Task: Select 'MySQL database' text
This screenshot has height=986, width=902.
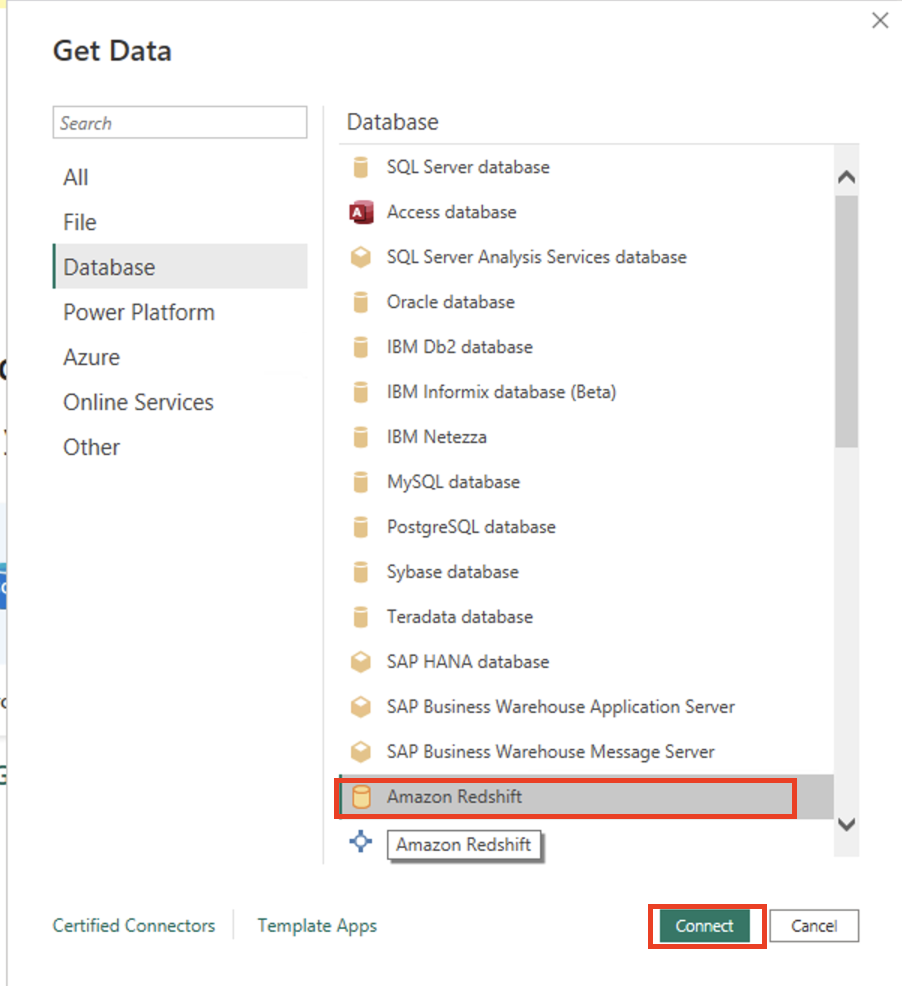Action: click(x=454, y=482)
